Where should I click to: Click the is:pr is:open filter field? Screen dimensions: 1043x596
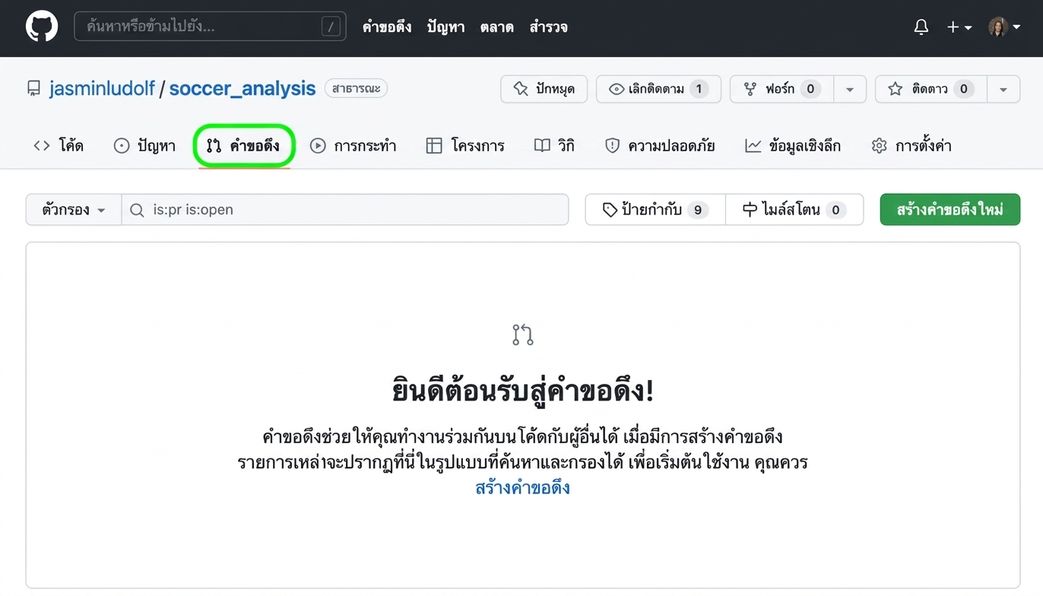click(345, 210)
